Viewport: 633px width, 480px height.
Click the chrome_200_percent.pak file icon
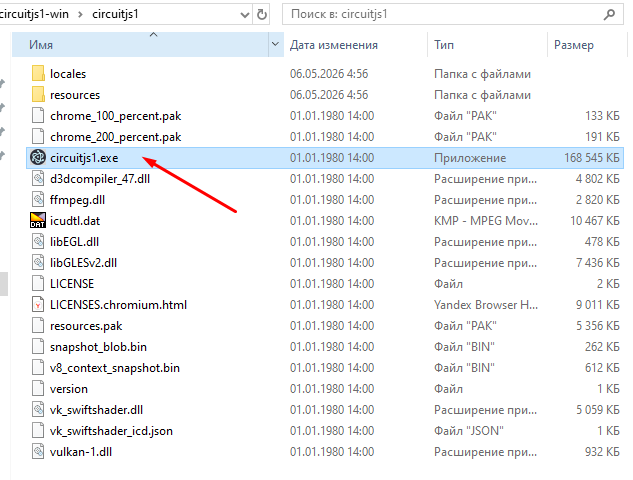point(38,137)
